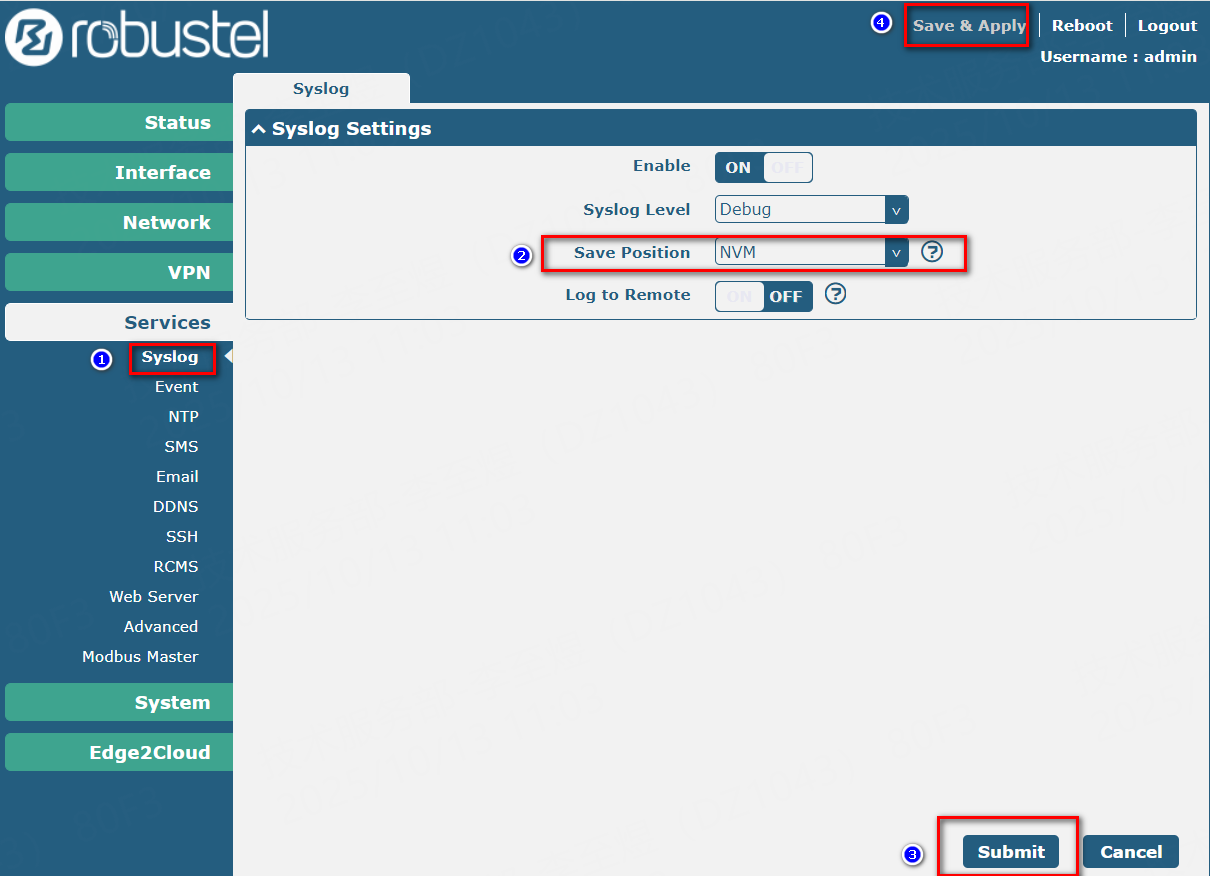Open the VPN menu
The image size is (1210, 876).
(120, 272)
